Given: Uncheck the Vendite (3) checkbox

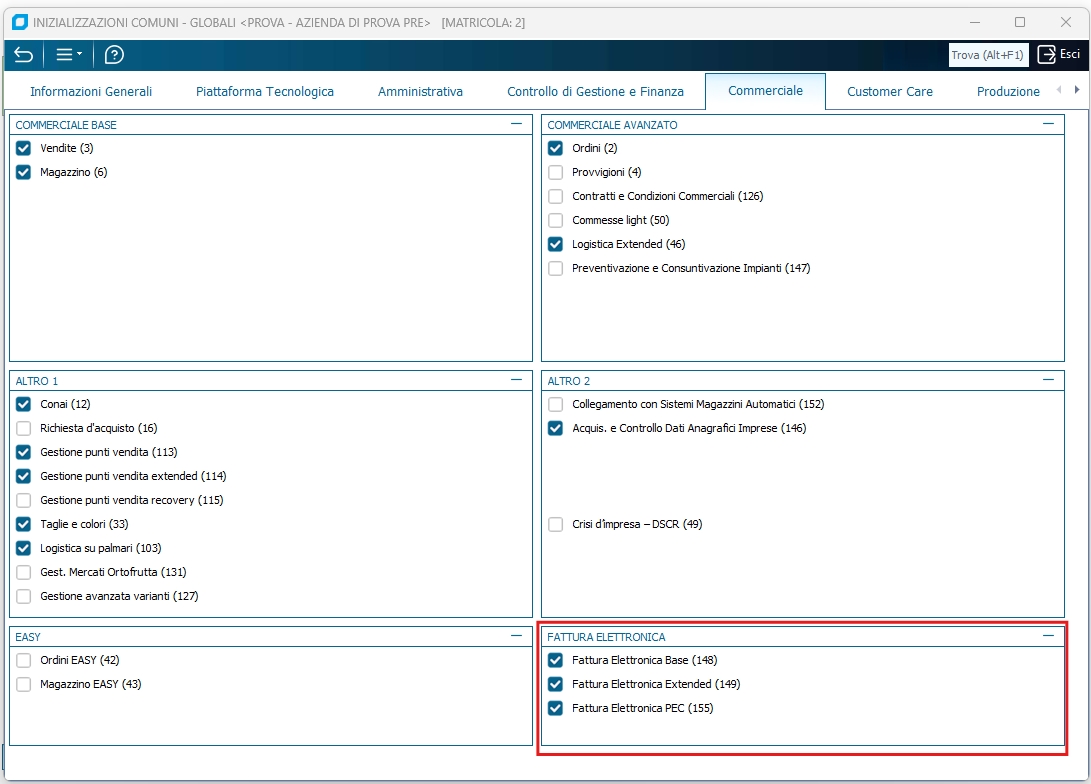Looking at the screenshot, I should tap(24, 148).
